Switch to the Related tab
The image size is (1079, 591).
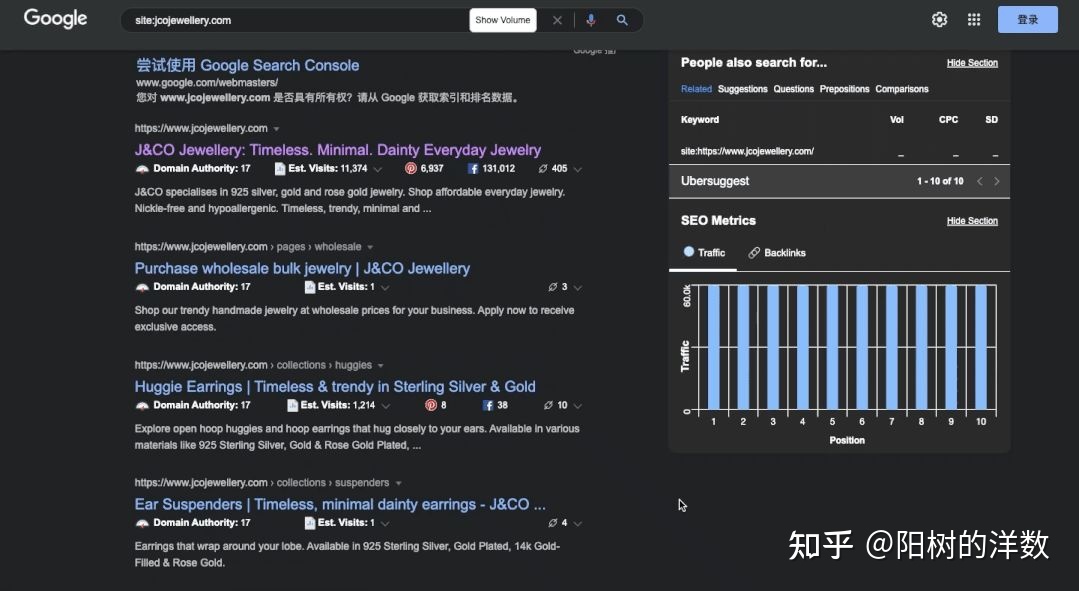[x=696, y=89]
